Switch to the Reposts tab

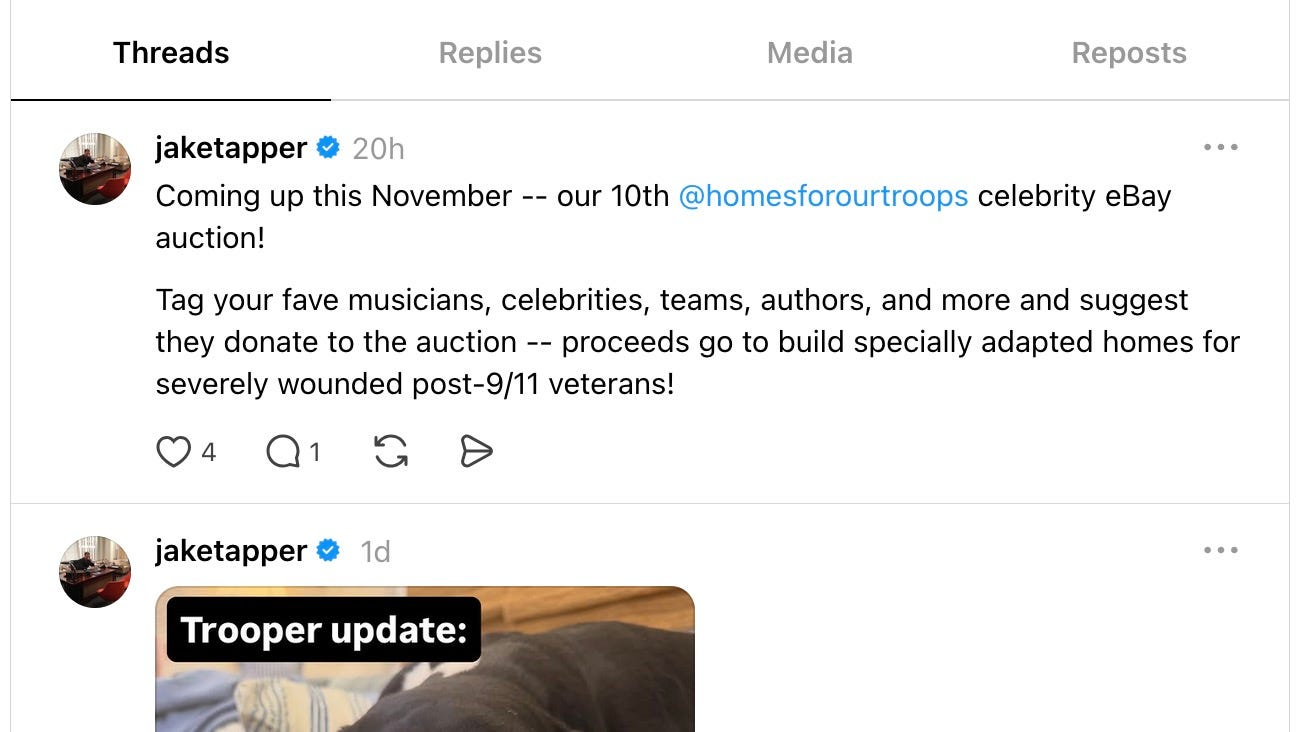coord(1129,53)
